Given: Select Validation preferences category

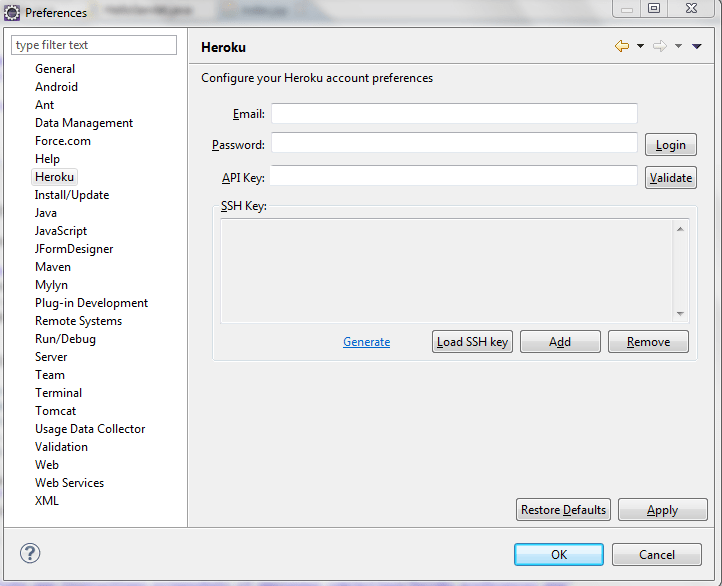Looking at the screenshot, I should click(x=61, y=447).
